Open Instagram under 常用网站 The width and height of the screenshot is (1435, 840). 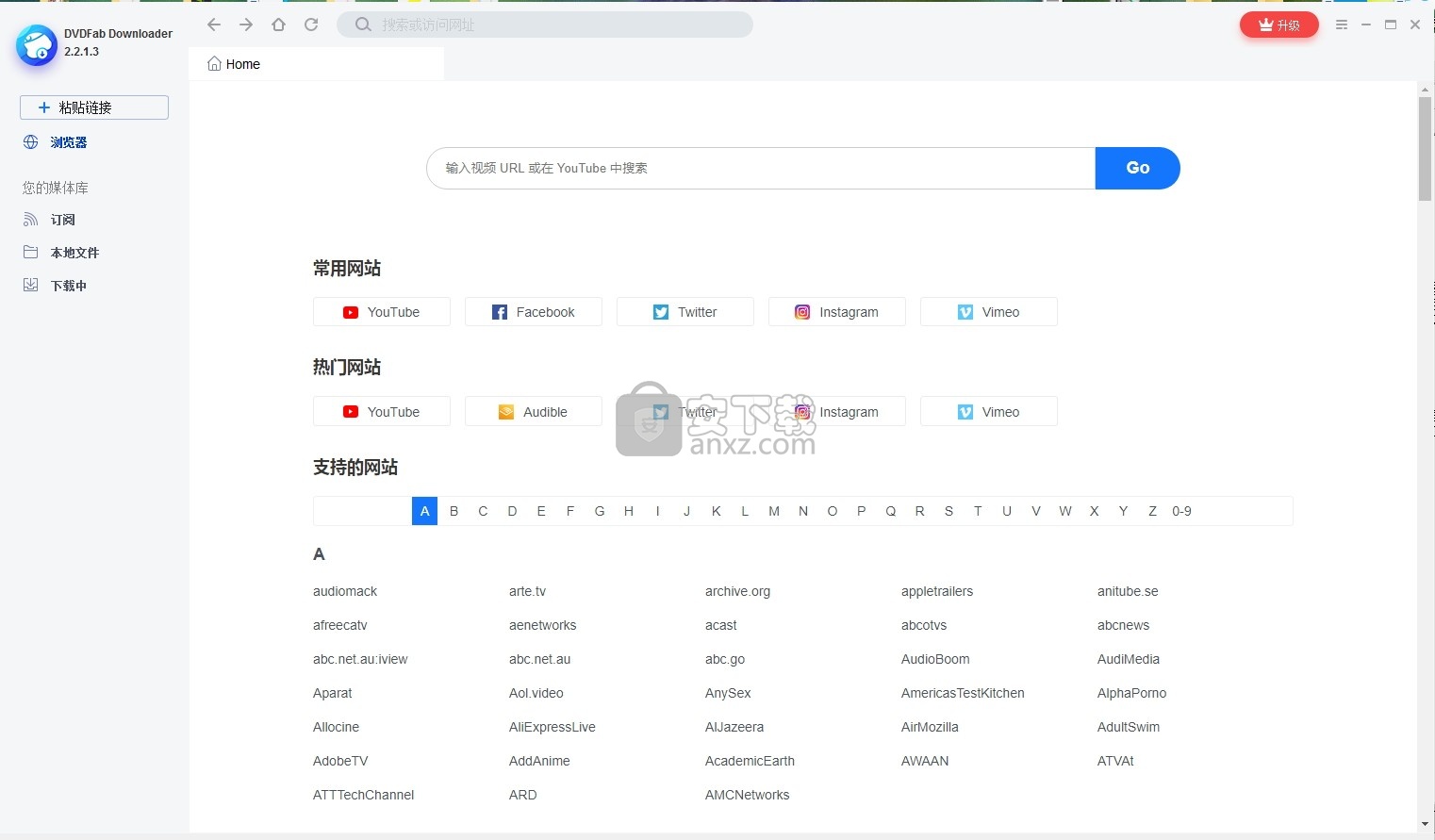point(837,312)
